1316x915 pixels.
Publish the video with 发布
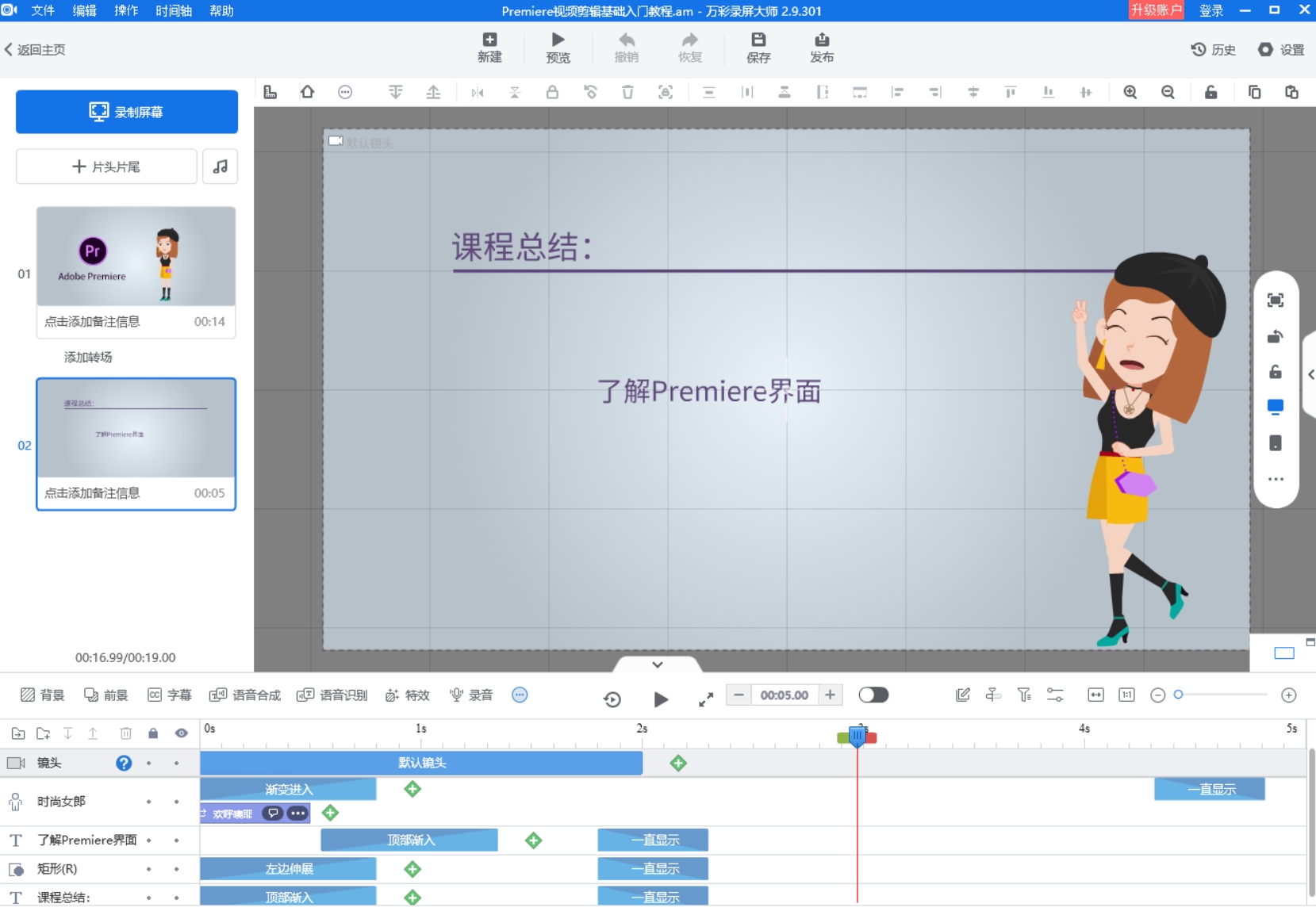click(x=822, y=48)
